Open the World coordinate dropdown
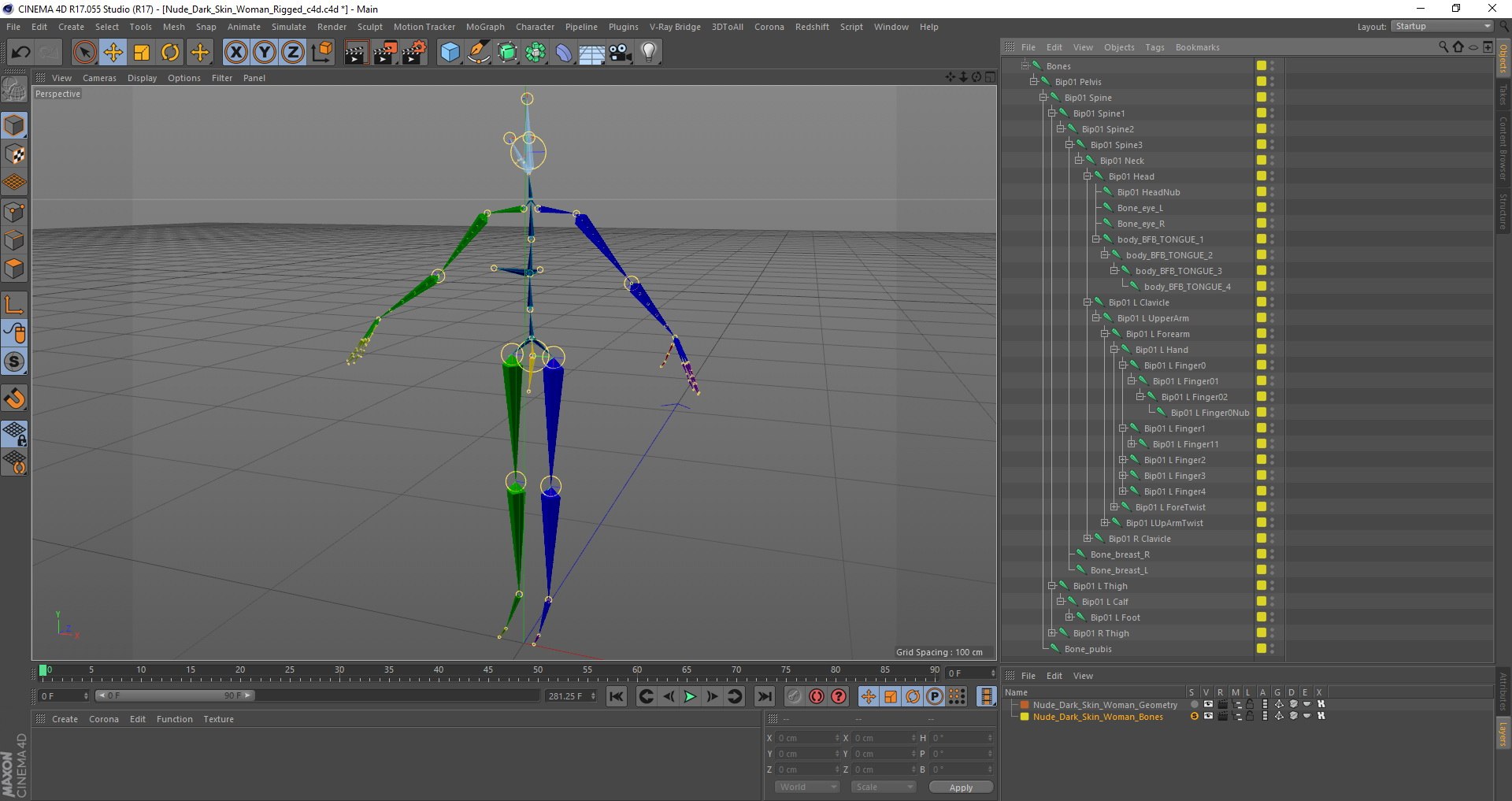 click(807, 787)
